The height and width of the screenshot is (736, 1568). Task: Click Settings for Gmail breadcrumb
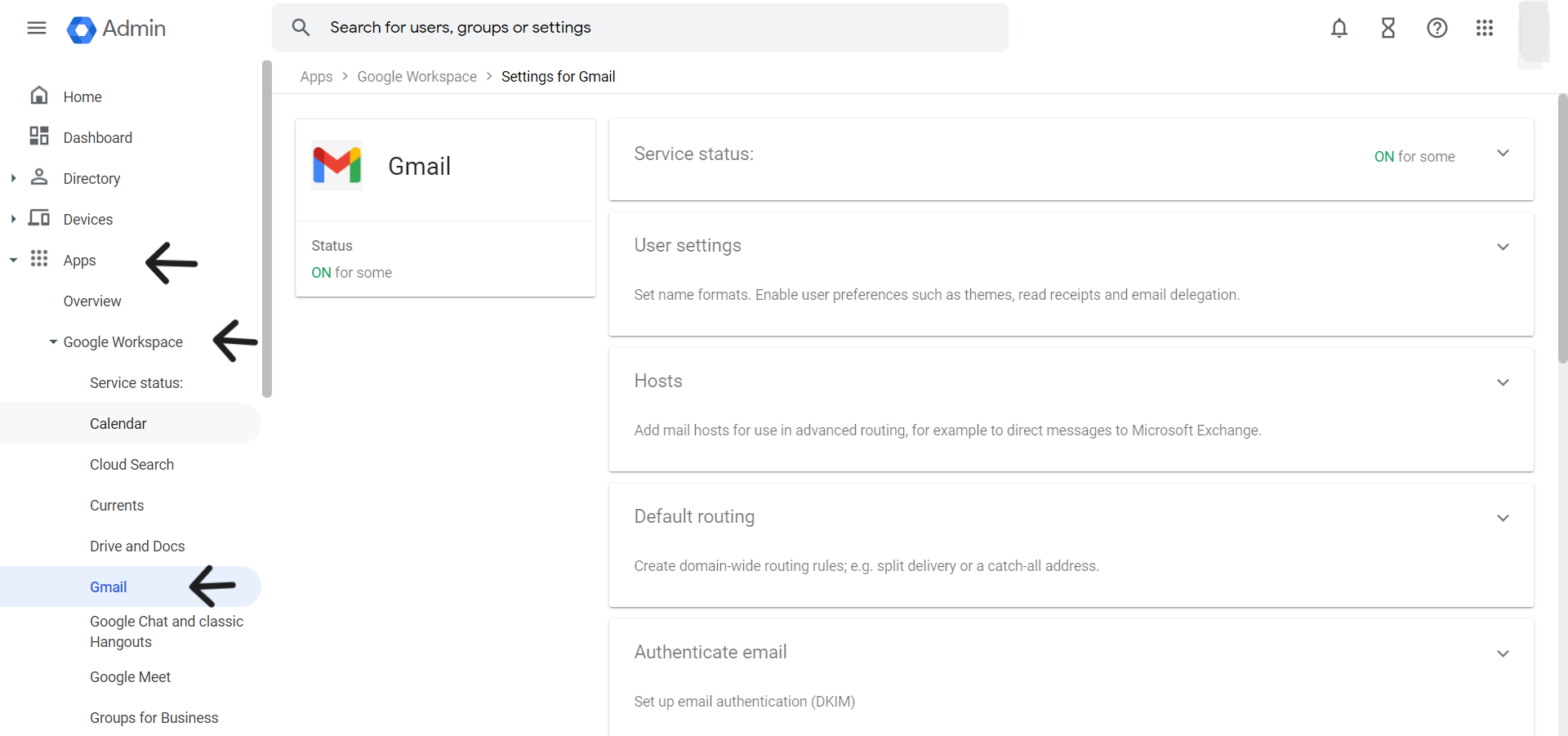click(x=559, y=76)
